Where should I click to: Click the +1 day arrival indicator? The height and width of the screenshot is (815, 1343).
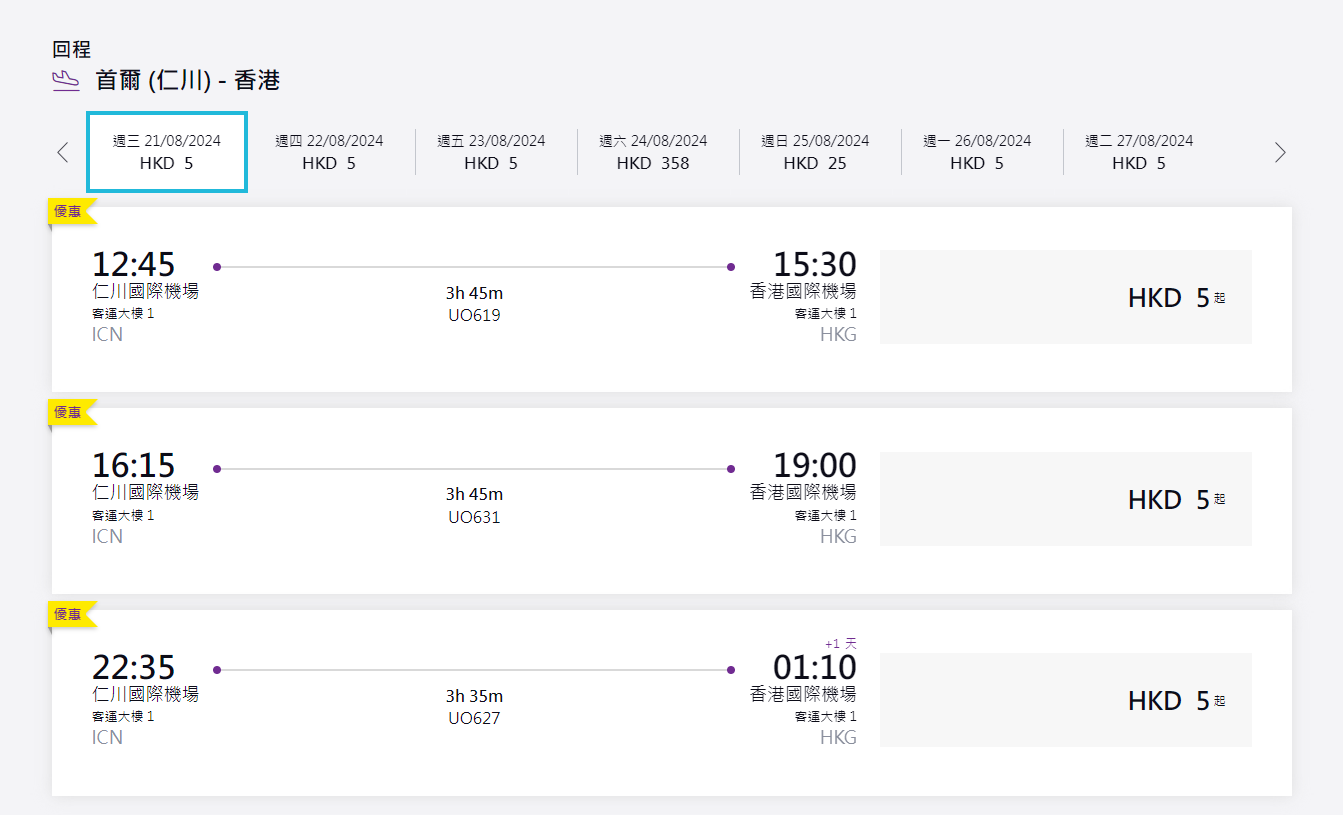[x=840, y=643]
